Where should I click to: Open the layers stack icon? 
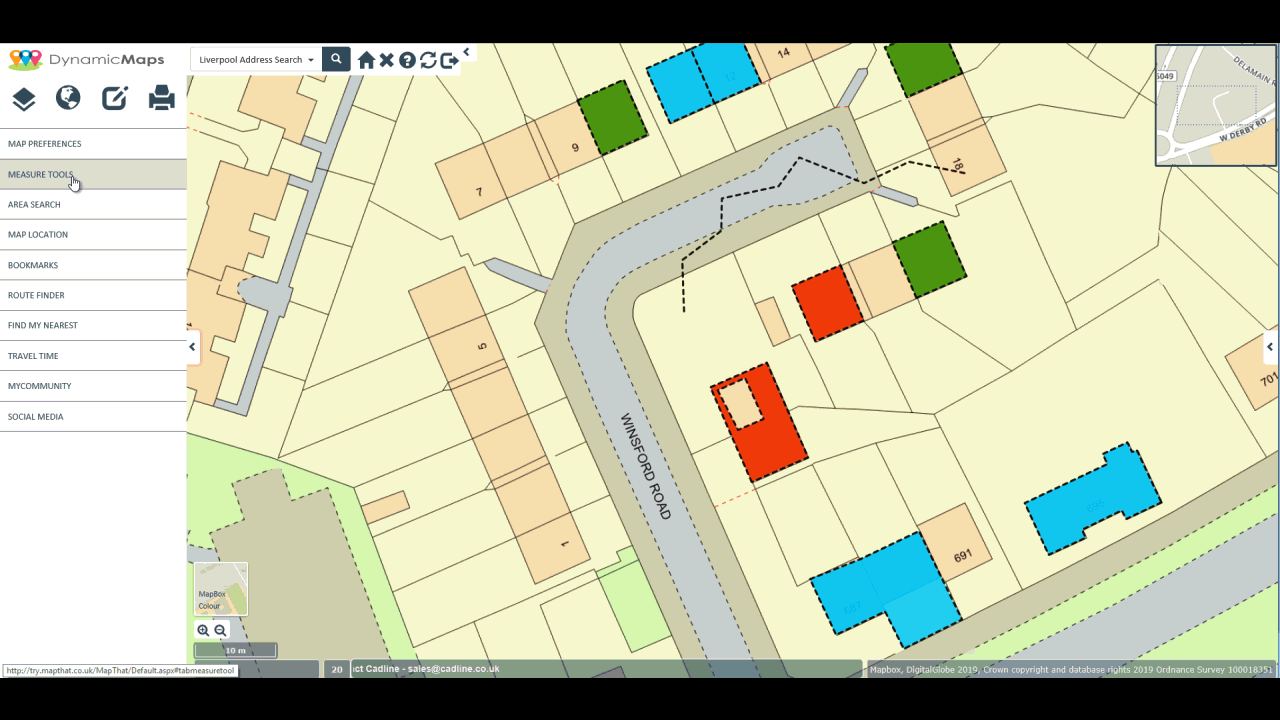tap(24, 98)
